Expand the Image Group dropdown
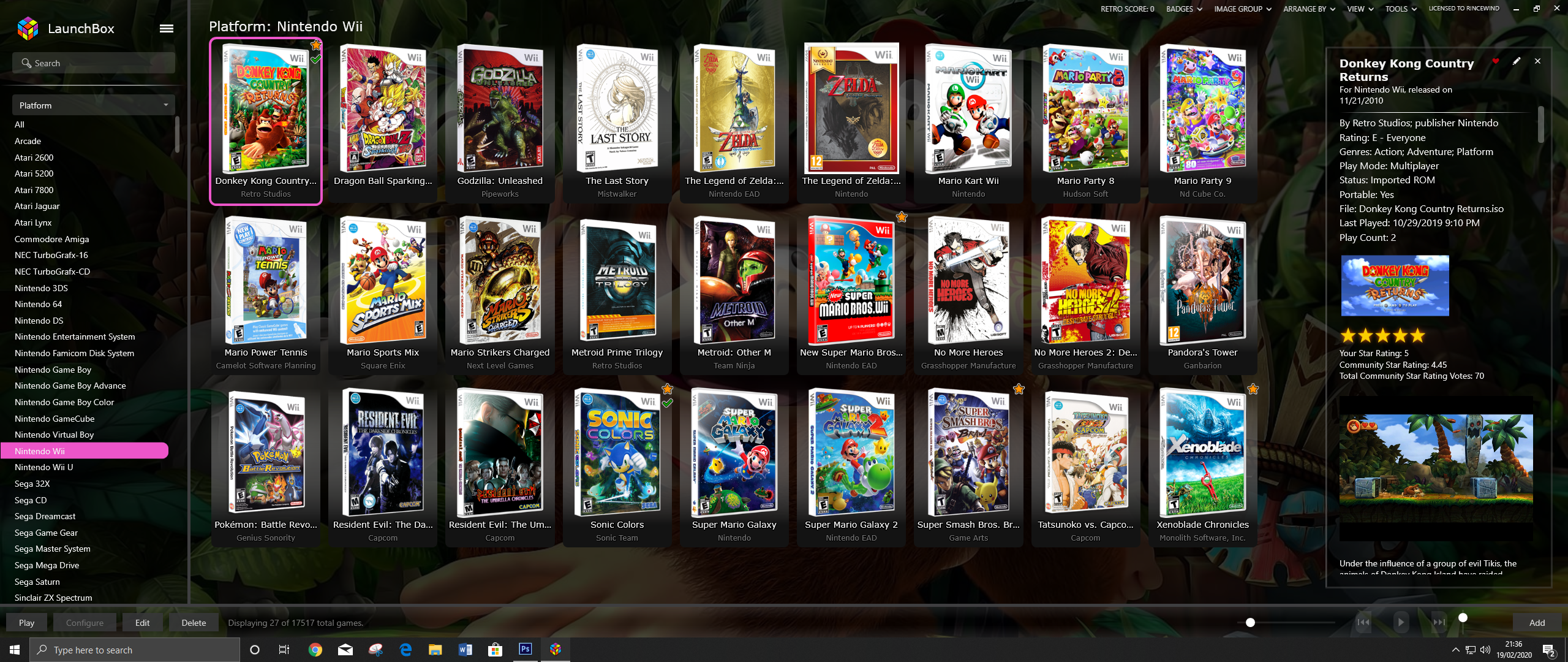Viewport: 1568px width, 662px height. click(1243, 9)
